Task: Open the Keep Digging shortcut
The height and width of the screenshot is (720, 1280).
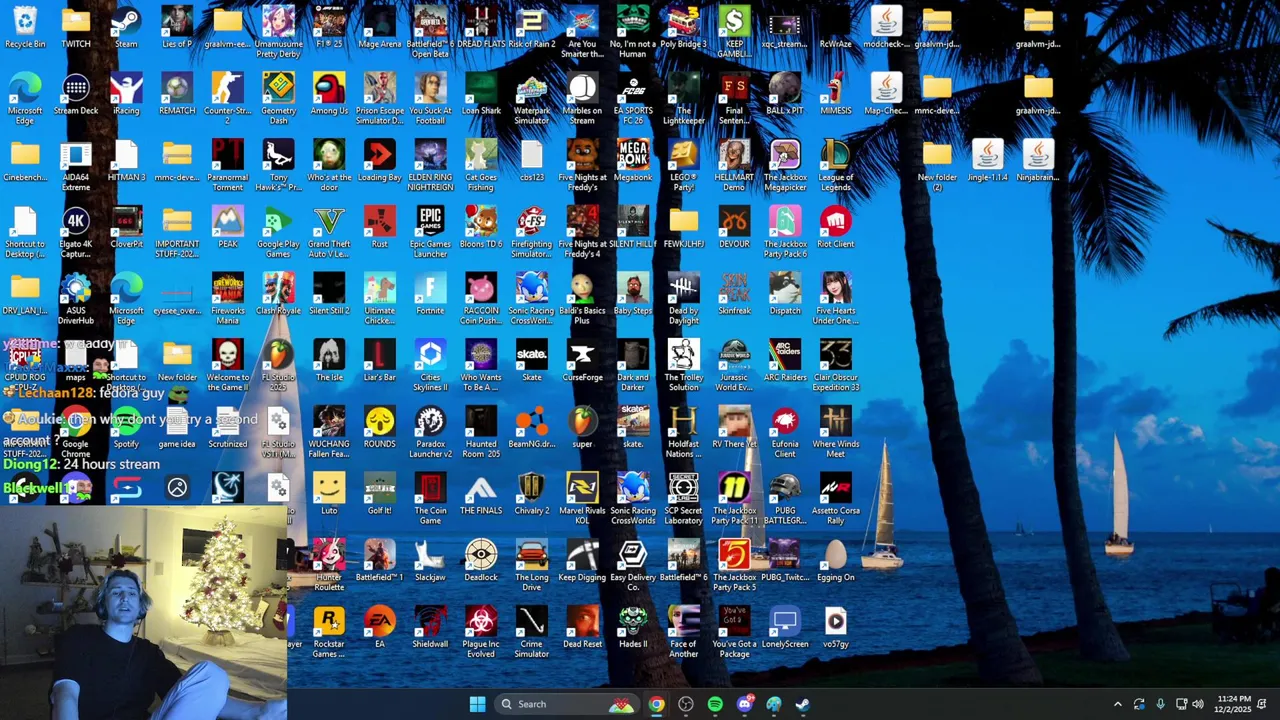Action: pos(582,562)
